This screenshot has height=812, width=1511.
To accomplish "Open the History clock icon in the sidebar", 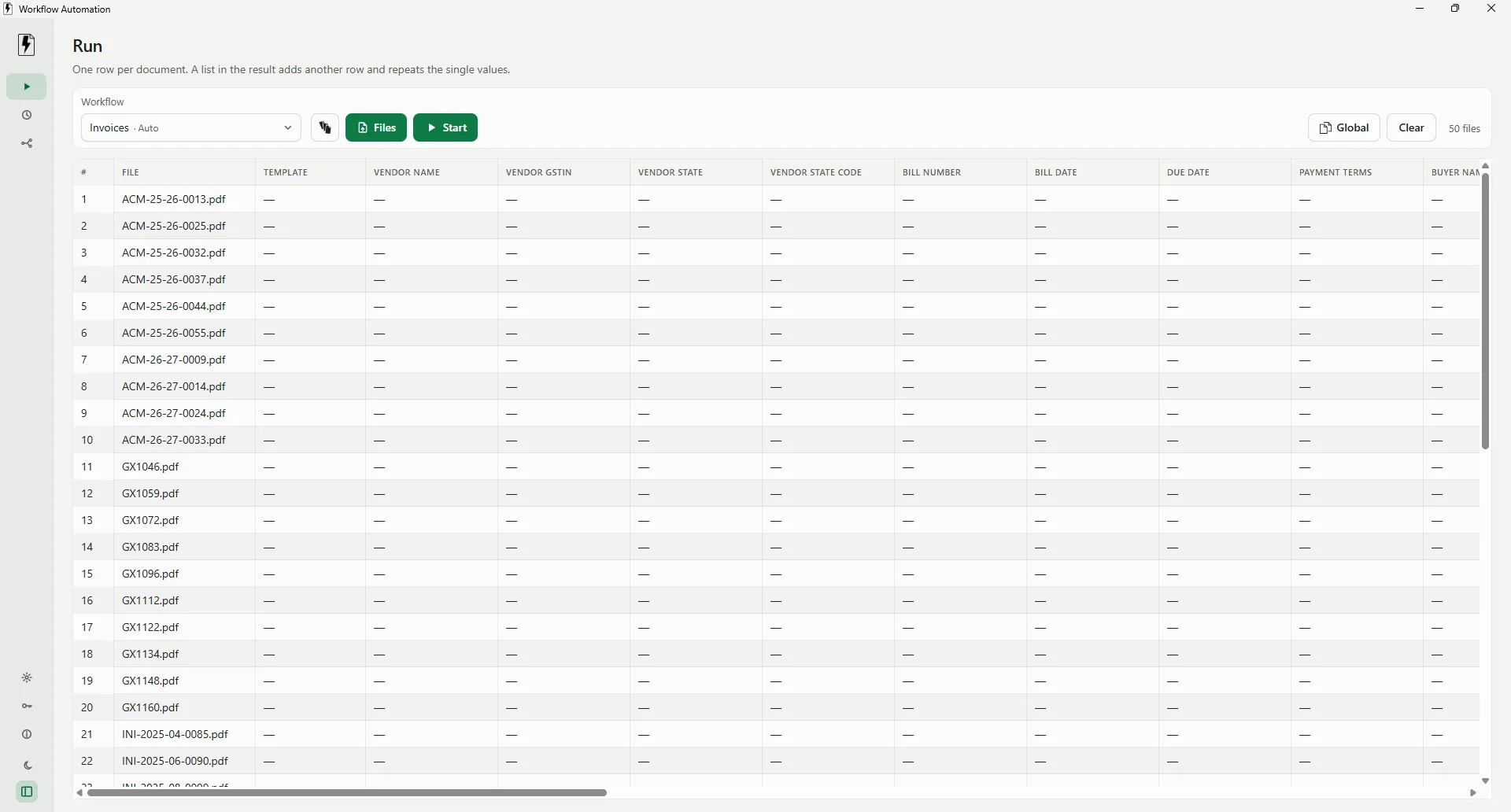I will [x=27, y=116].
